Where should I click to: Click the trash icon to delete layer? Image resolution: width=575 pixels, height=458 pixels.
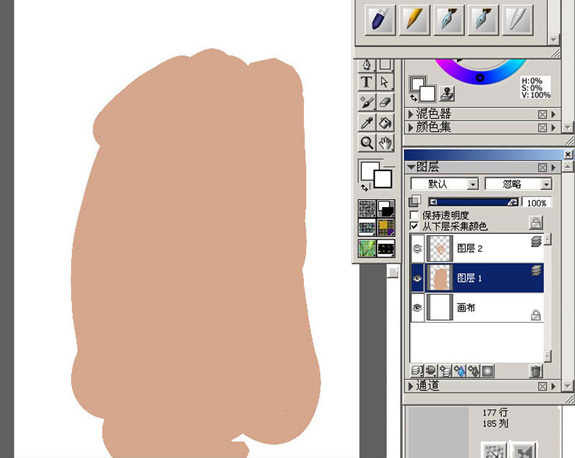tap(536, 371)
